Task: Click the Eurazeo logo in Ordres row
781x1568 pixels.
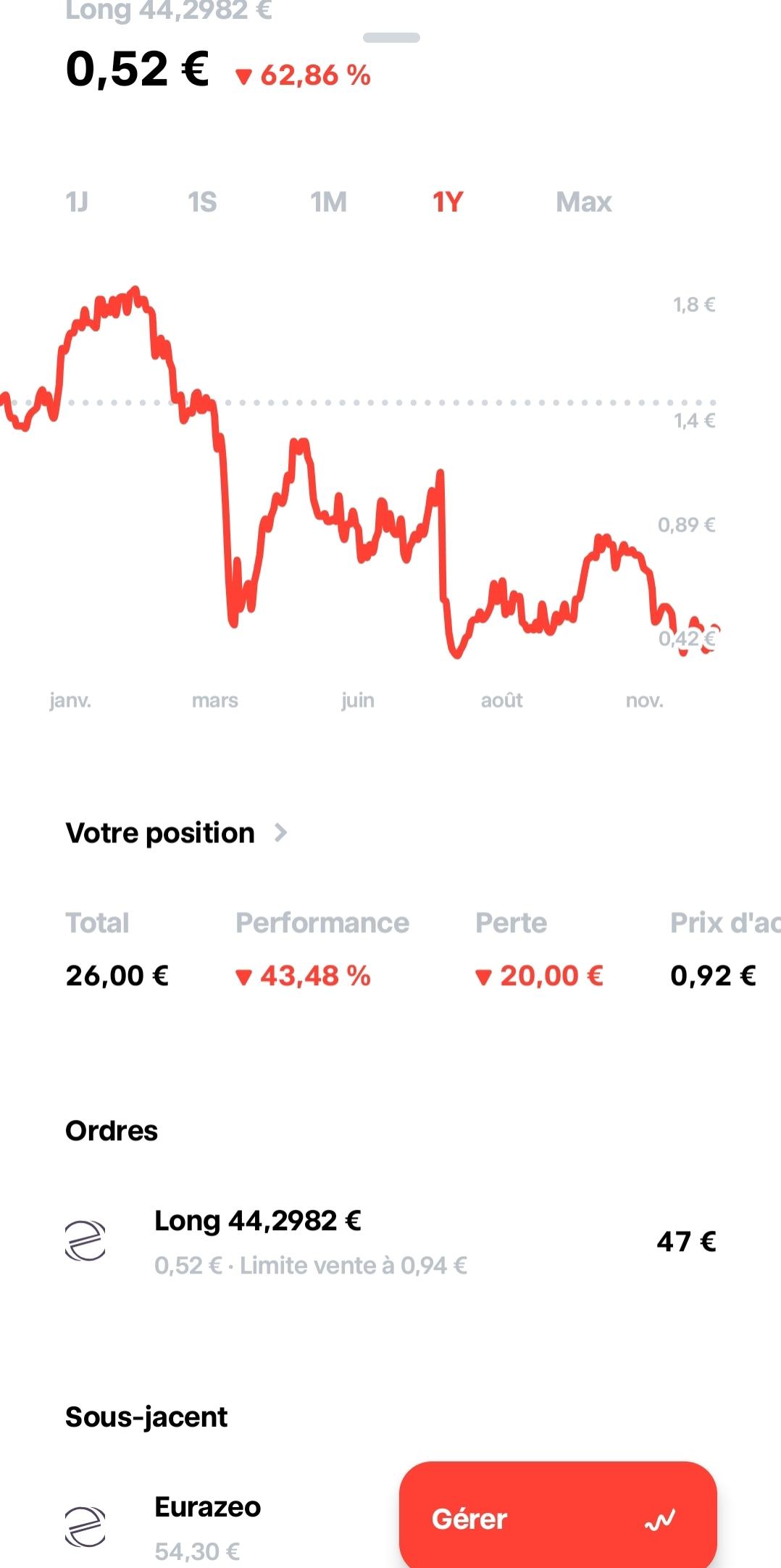Action: pyautogui.click(x=85, y=1241)
